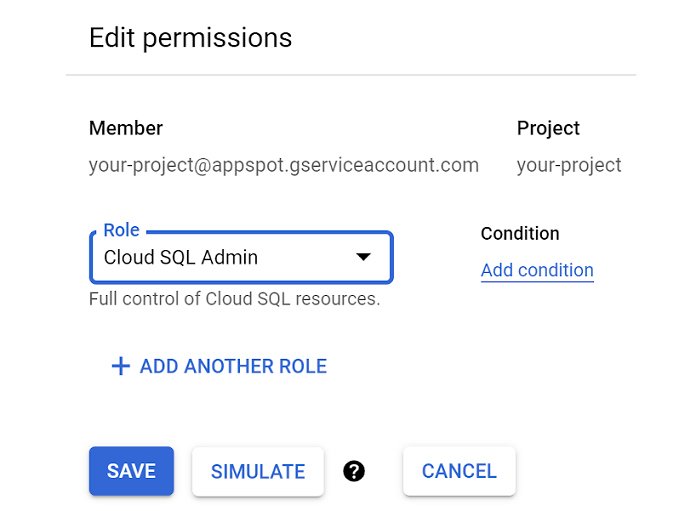
Task: Expand the Role dropdown arrow
Action: 364,257
